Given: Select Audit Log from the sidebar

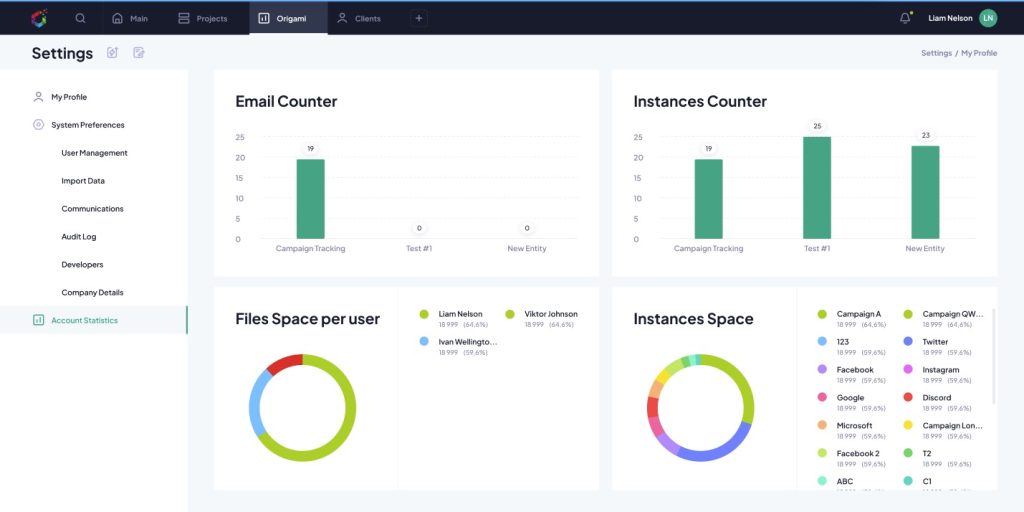Looking at the screenshot, I should [78, 237].
